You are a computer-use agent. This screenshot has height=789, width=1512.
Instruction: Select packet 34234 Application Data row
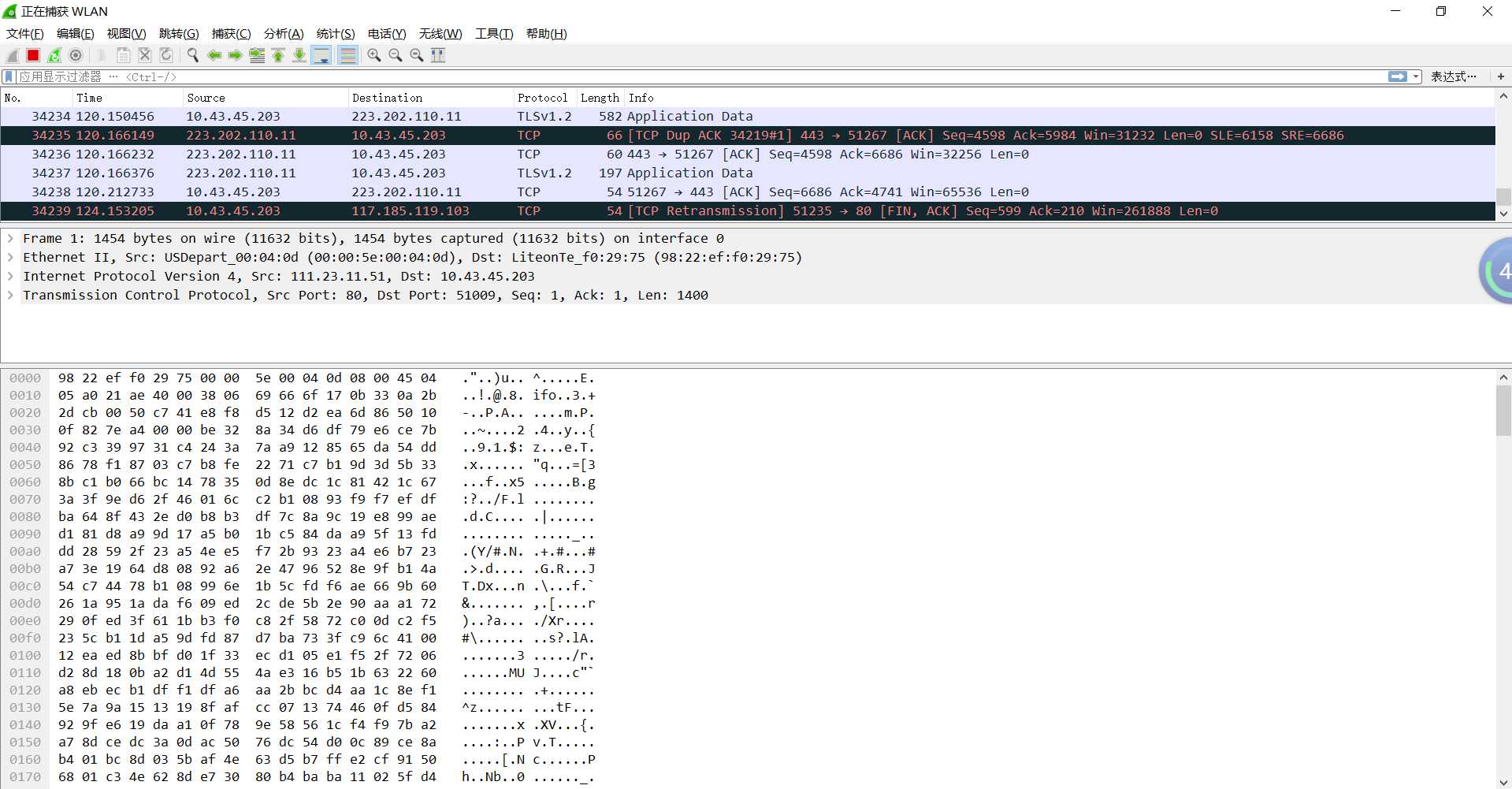pos(748,116)
